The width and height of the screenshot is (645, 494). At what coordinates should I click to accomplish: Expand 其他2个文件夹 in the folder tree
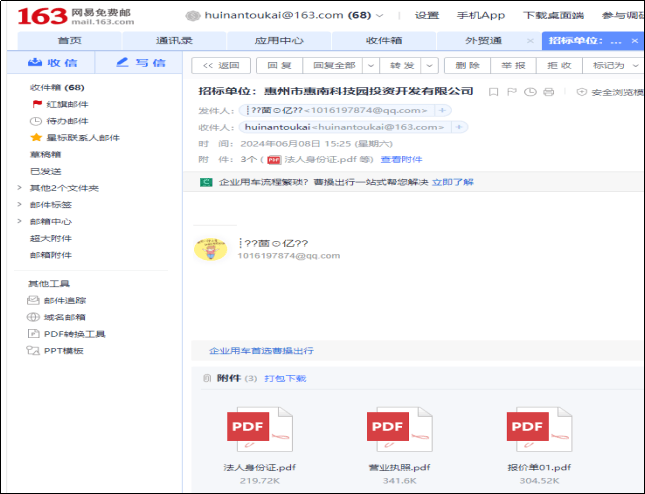coord(20,188)
